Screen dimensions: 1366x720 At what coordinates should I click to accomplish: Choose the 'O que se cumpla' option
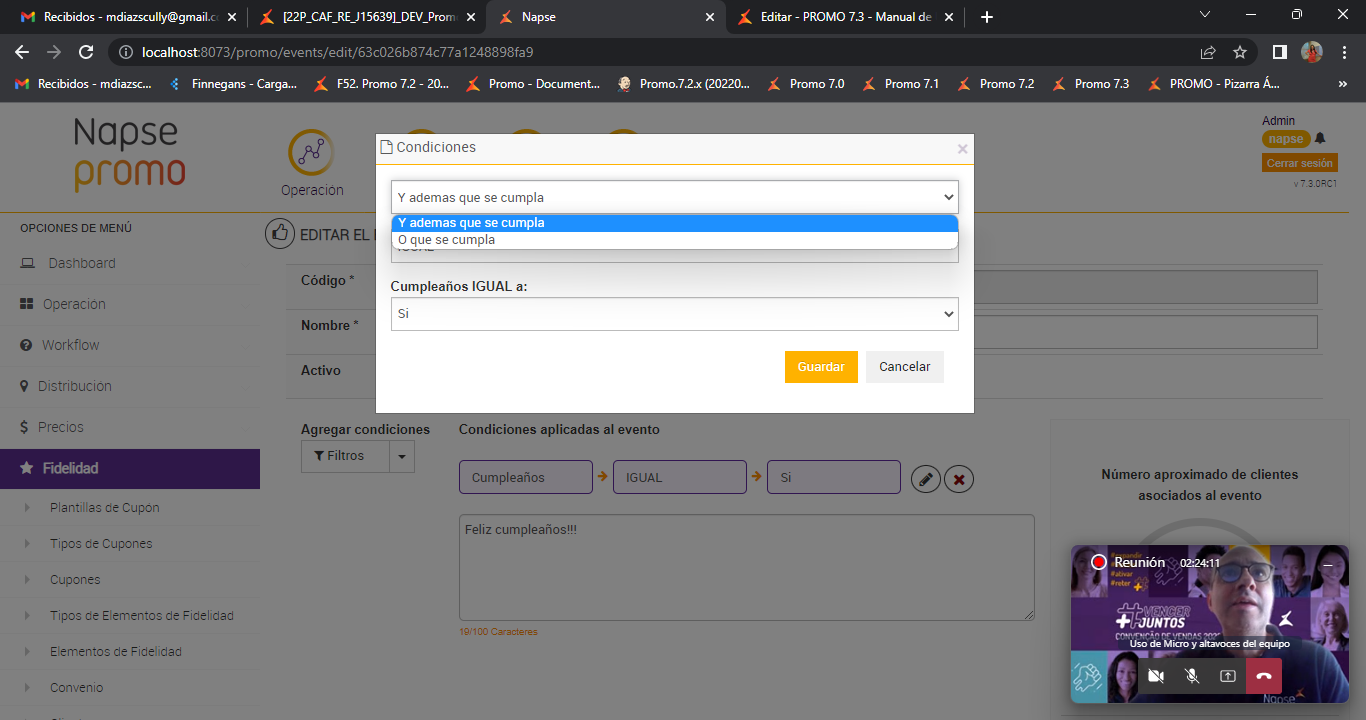point(674,240)
